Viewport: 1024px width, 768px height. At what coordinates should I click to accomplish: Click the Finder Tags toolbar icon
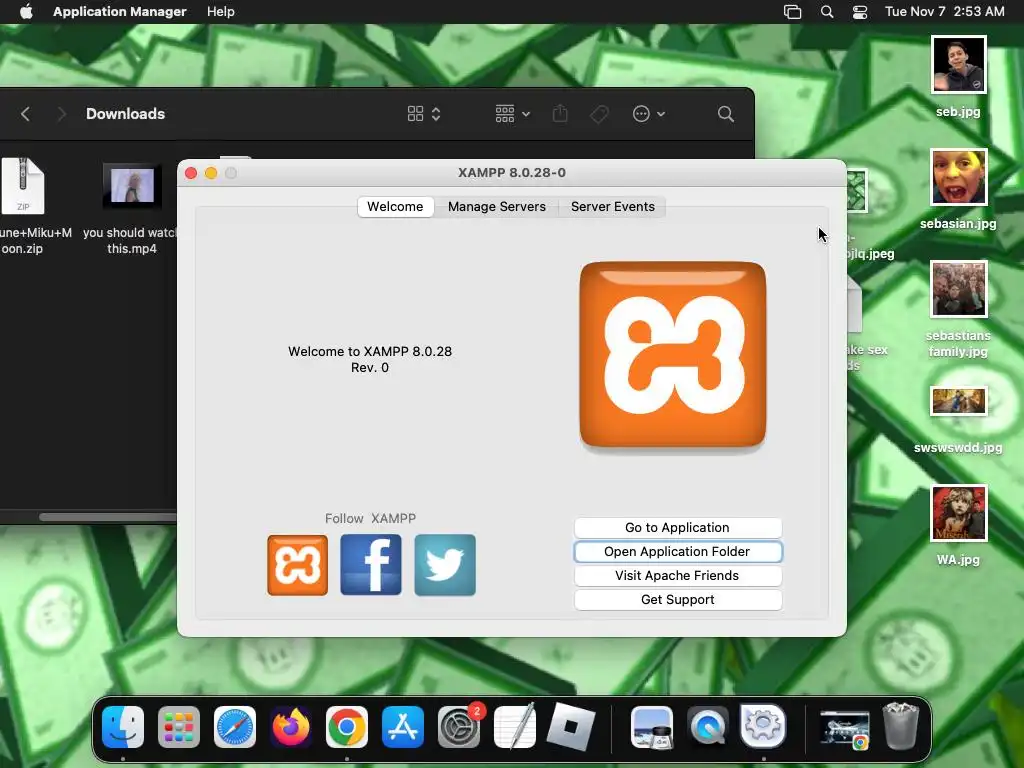[x=600, y=114]
